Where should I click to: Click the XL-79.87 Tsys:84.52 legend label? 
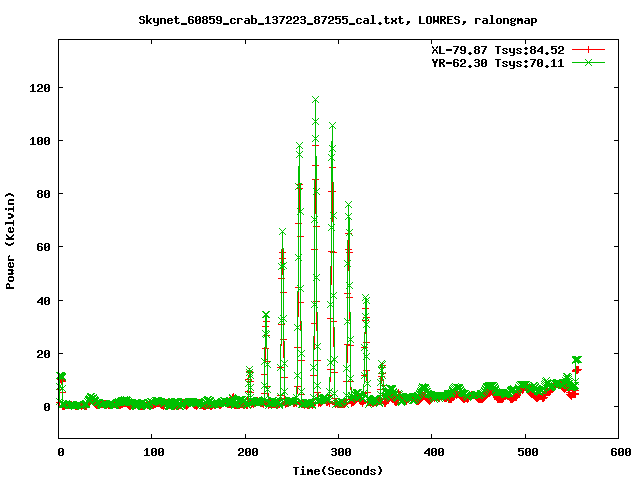498,50
